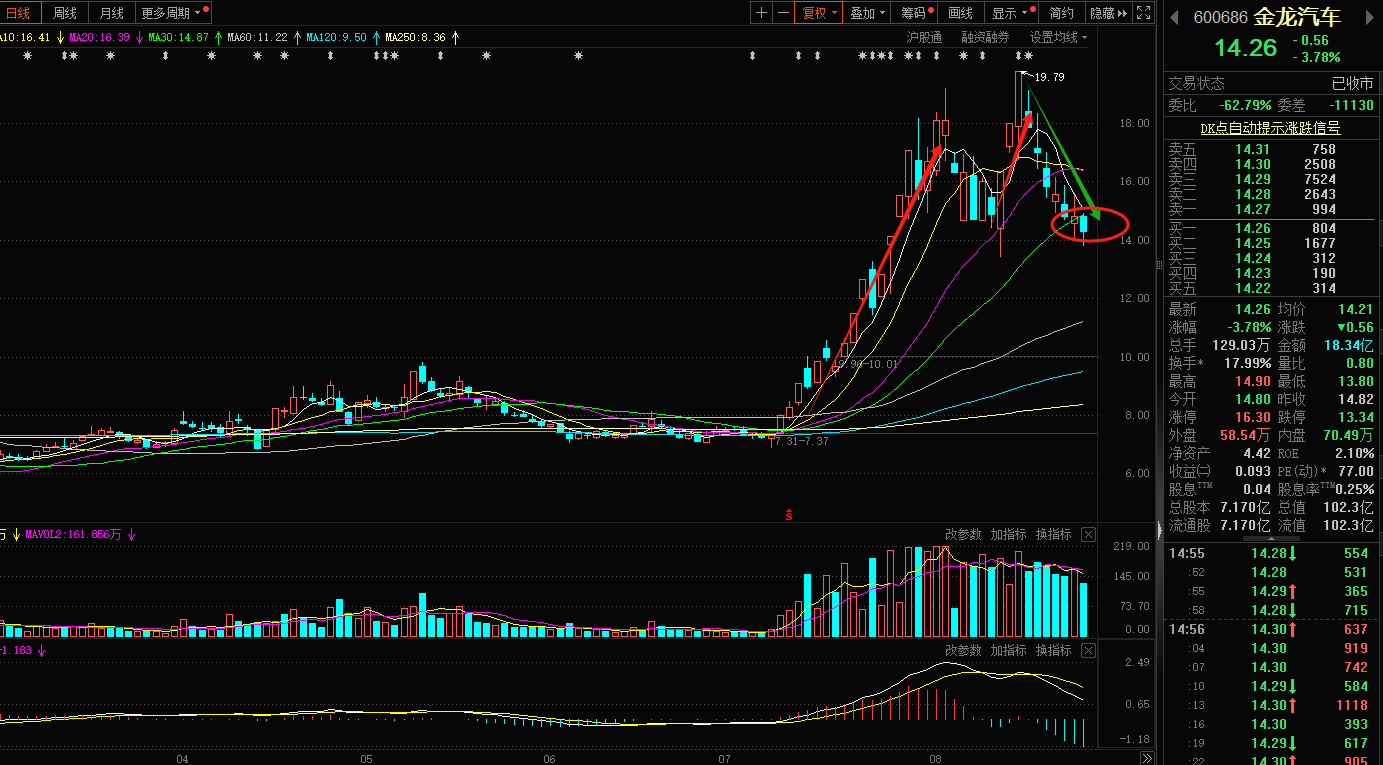Zoom in the K-line chart with plus
Screen dimensions: 1383x765
(762, 13)
